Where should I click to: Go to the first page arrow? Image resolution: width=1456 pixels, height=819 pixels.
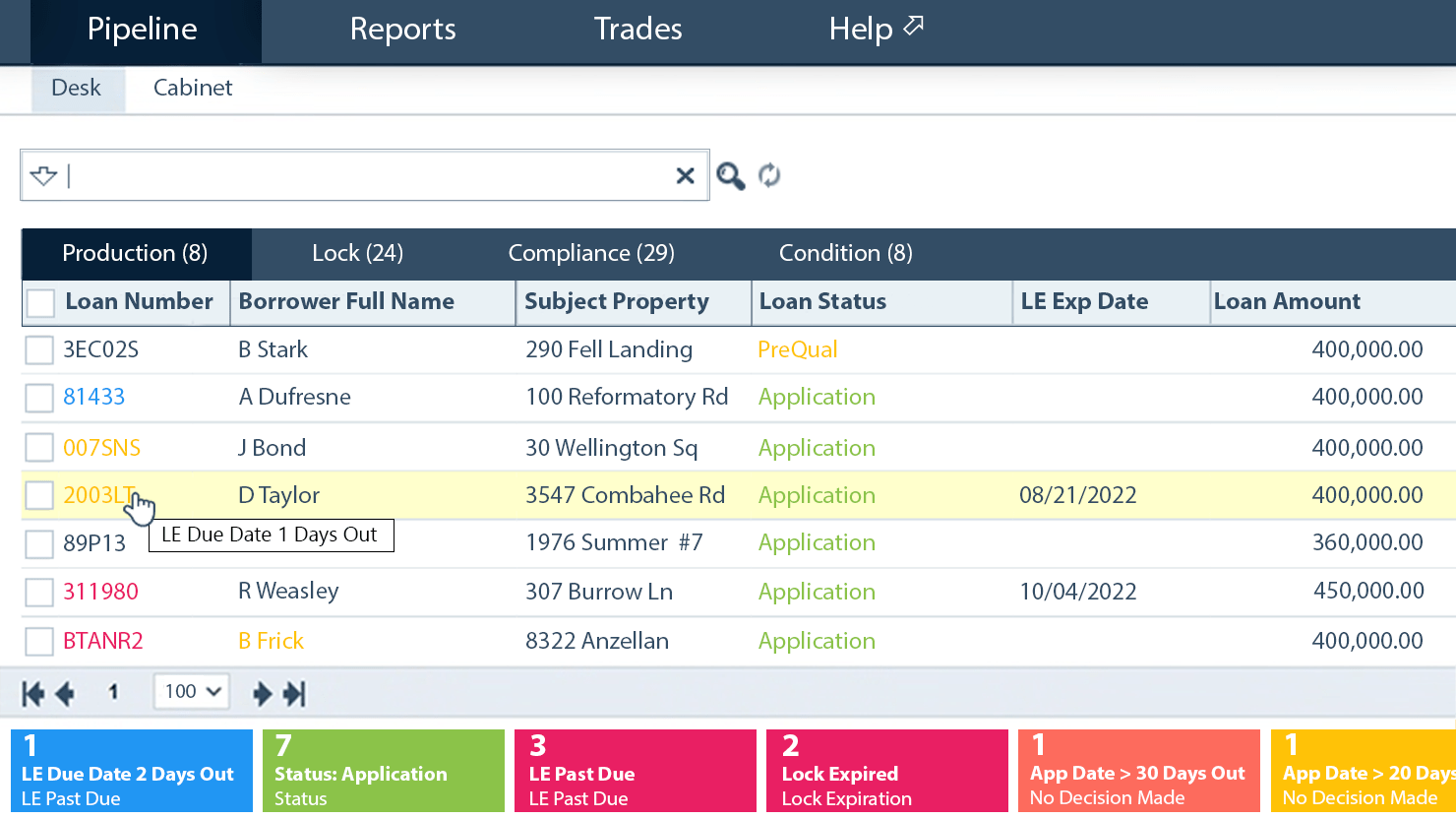32,694
